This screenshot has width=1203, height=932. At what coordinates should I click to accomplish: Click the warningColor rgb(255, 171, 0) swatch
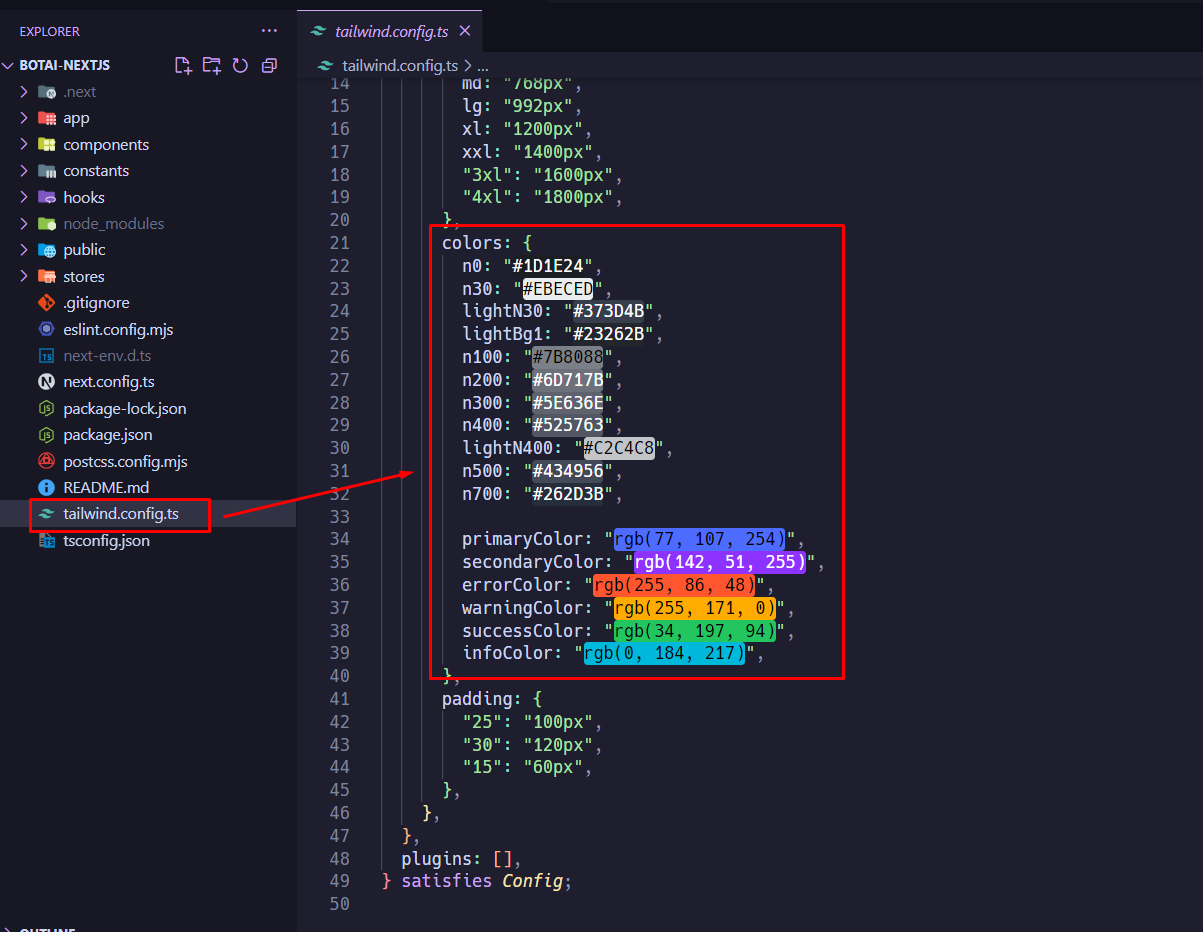tap(694, 609)
